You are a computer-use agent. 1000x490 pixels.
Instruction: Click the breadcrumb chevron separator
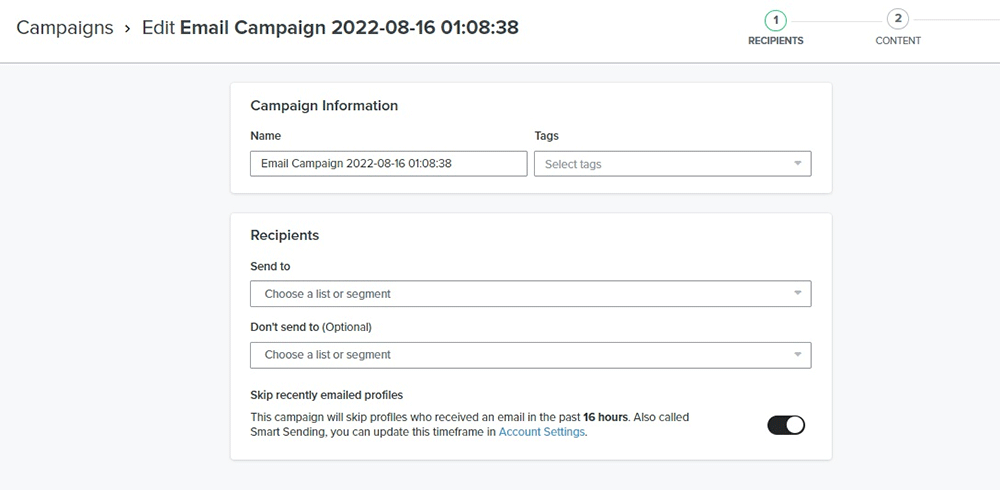[127, 28]
